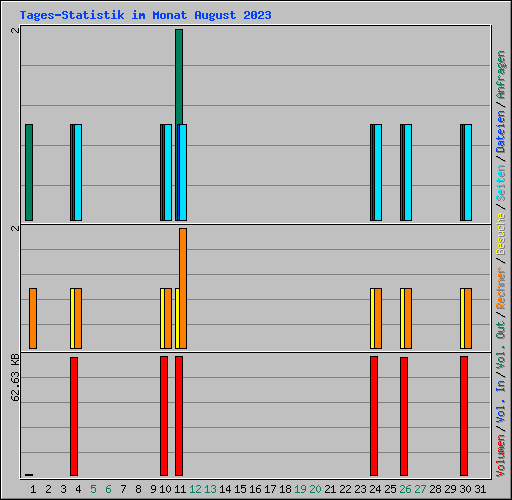Click the tall green Anfragen bar for day 11

[179, 77]
